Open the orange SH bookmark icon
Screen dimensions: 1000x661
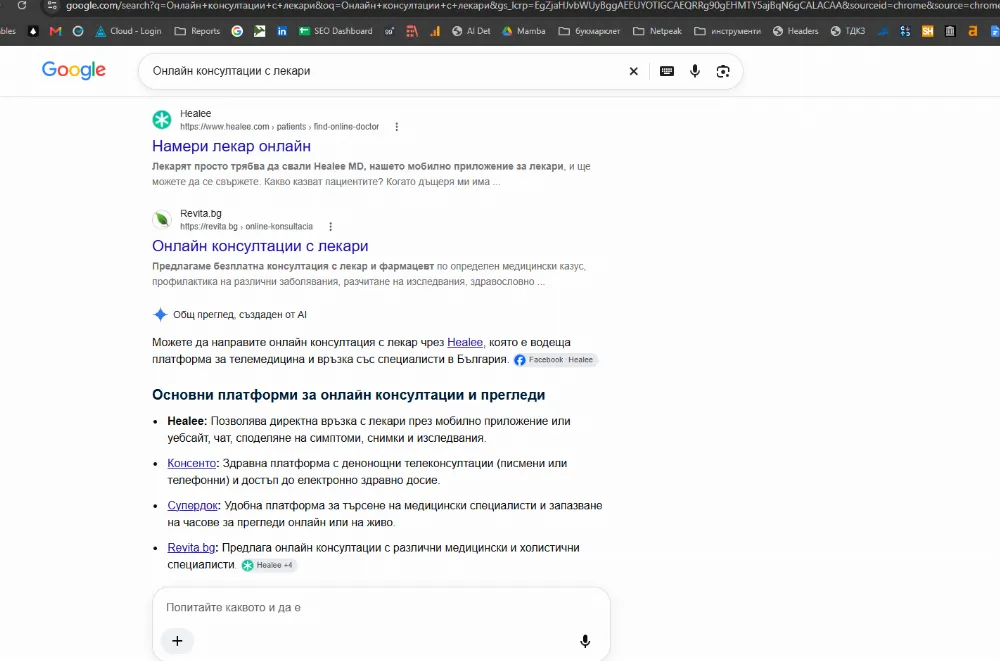927,31
